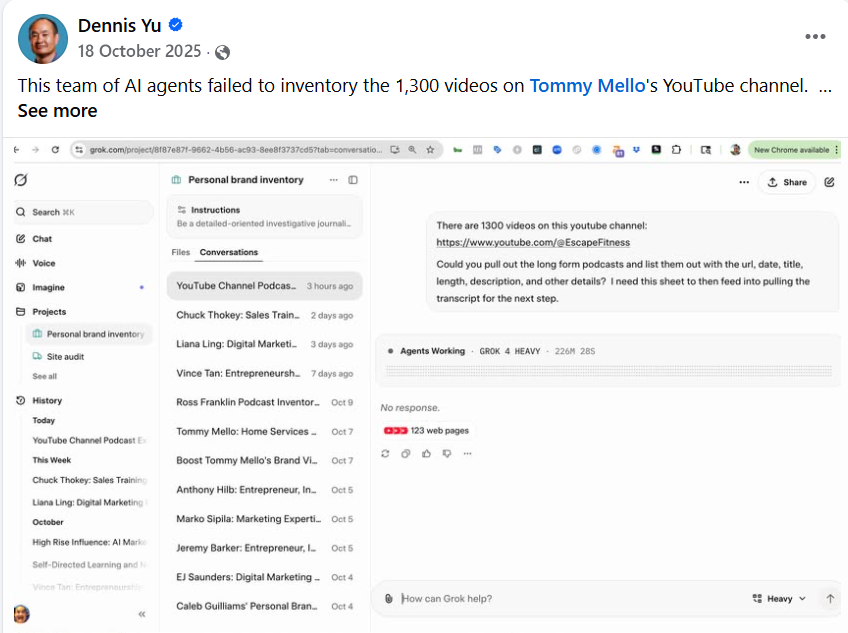Open Projects in the Grok sidebar

(x=49, y=312)
